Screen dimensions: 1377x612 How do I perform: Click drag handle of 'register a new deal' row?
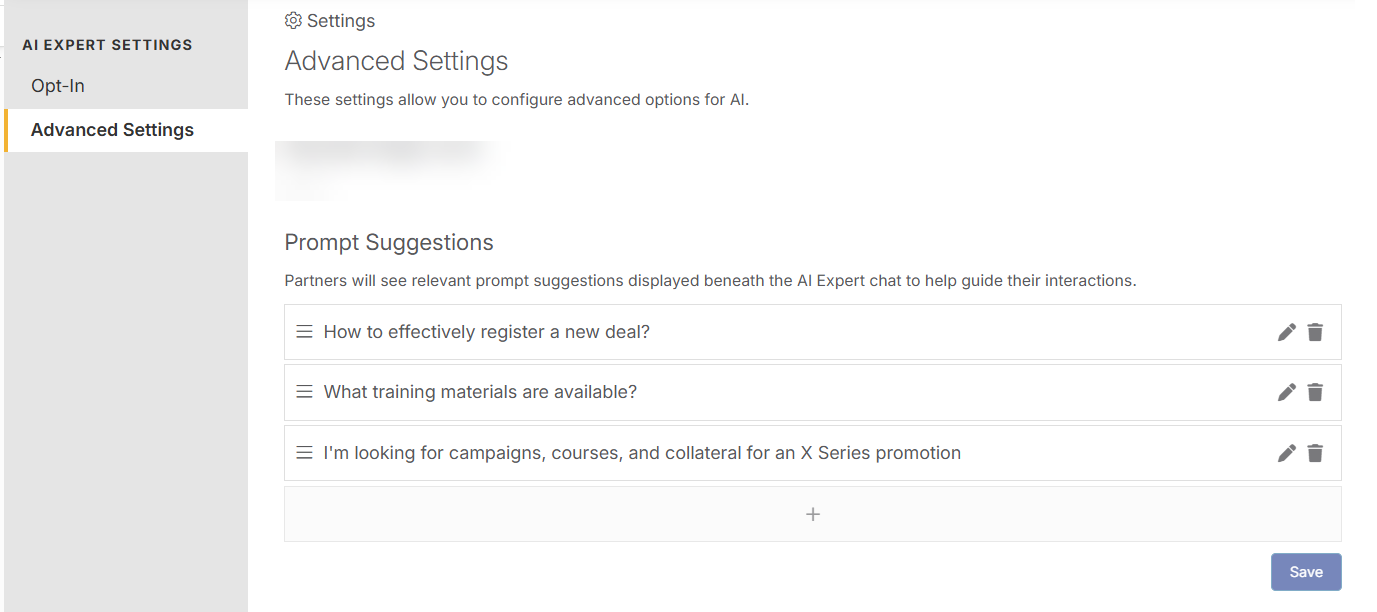click(305, 331)
